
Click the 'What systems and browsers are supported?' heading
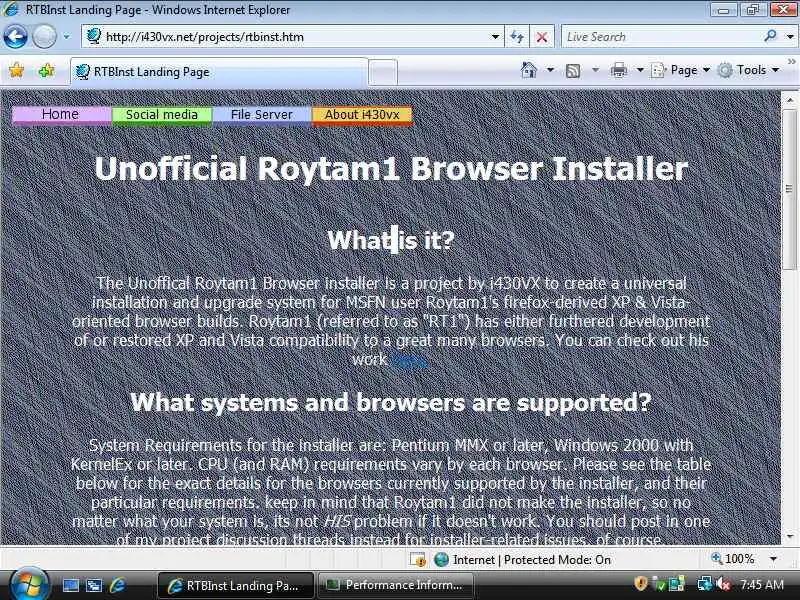tap(391, 403)
